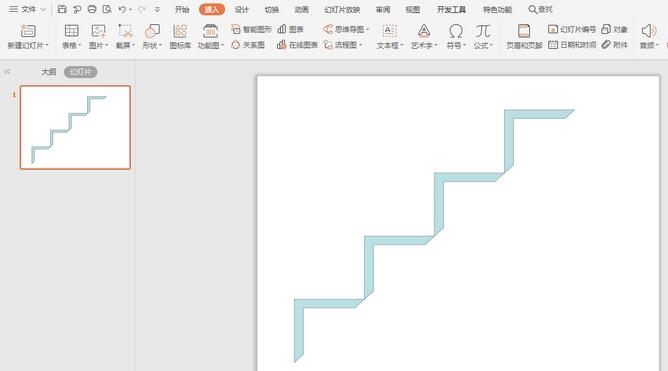
Task: Insert Date and Time (日期和时间)
Action: [x=572, y=45]
